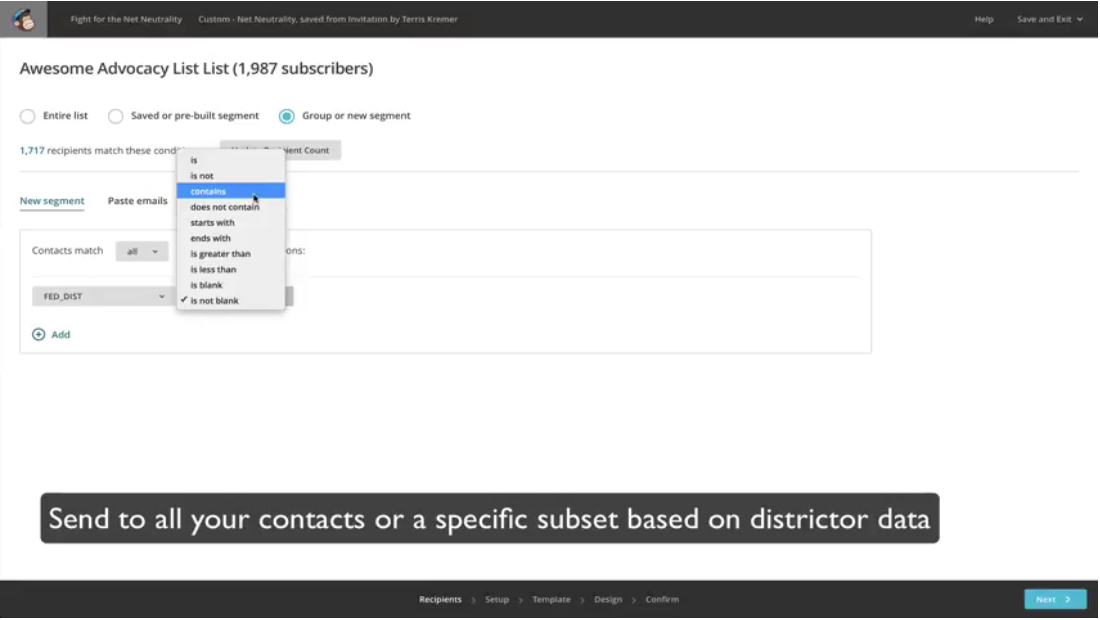The height and width of the screenshot is (620, 1100).
Task: Select the Entire list radio button
Action: click(x=28, y=116)
